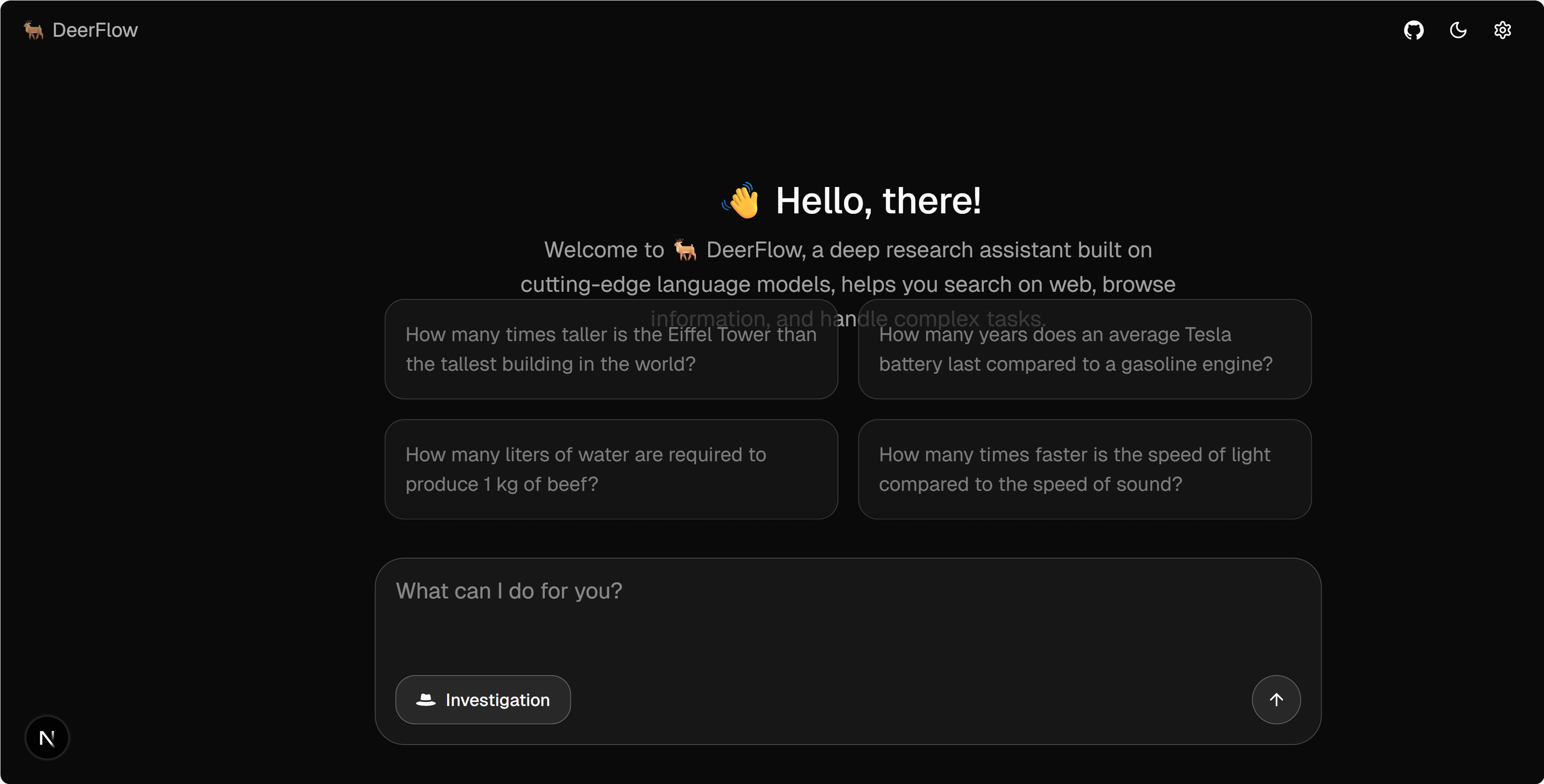The width and height of the screenshot is (1544, 784).
Task: Toggle dark mode with moon icon
Action: coord(1458,30)
